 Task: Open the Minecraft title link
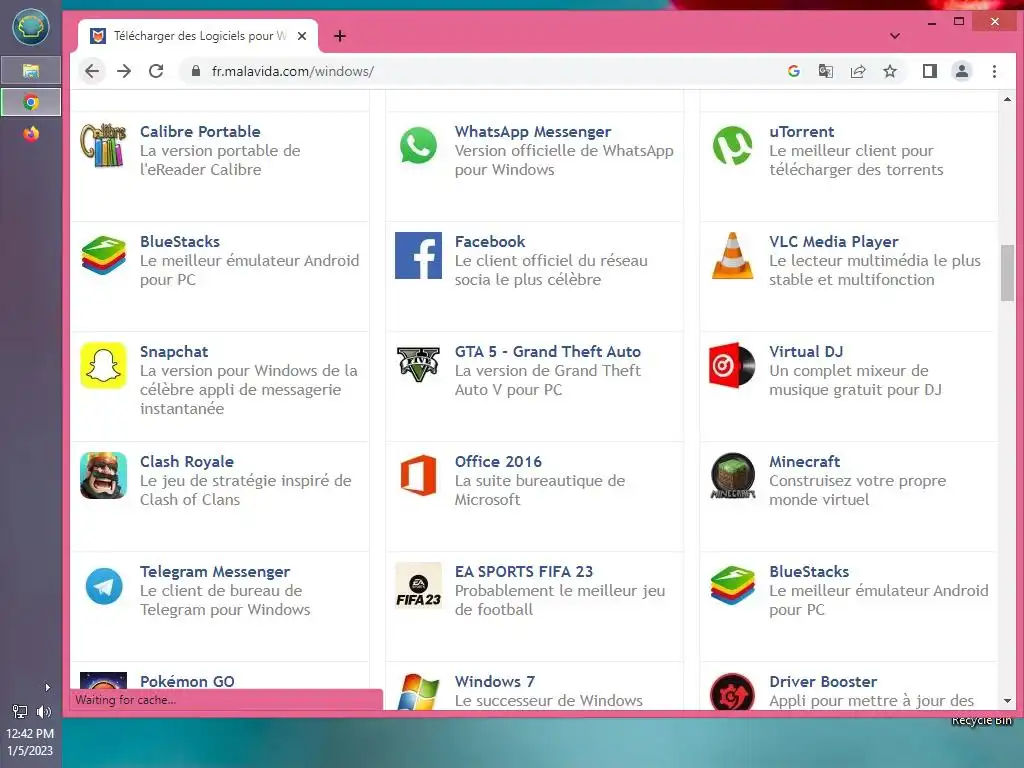click(x=805, y=461)
